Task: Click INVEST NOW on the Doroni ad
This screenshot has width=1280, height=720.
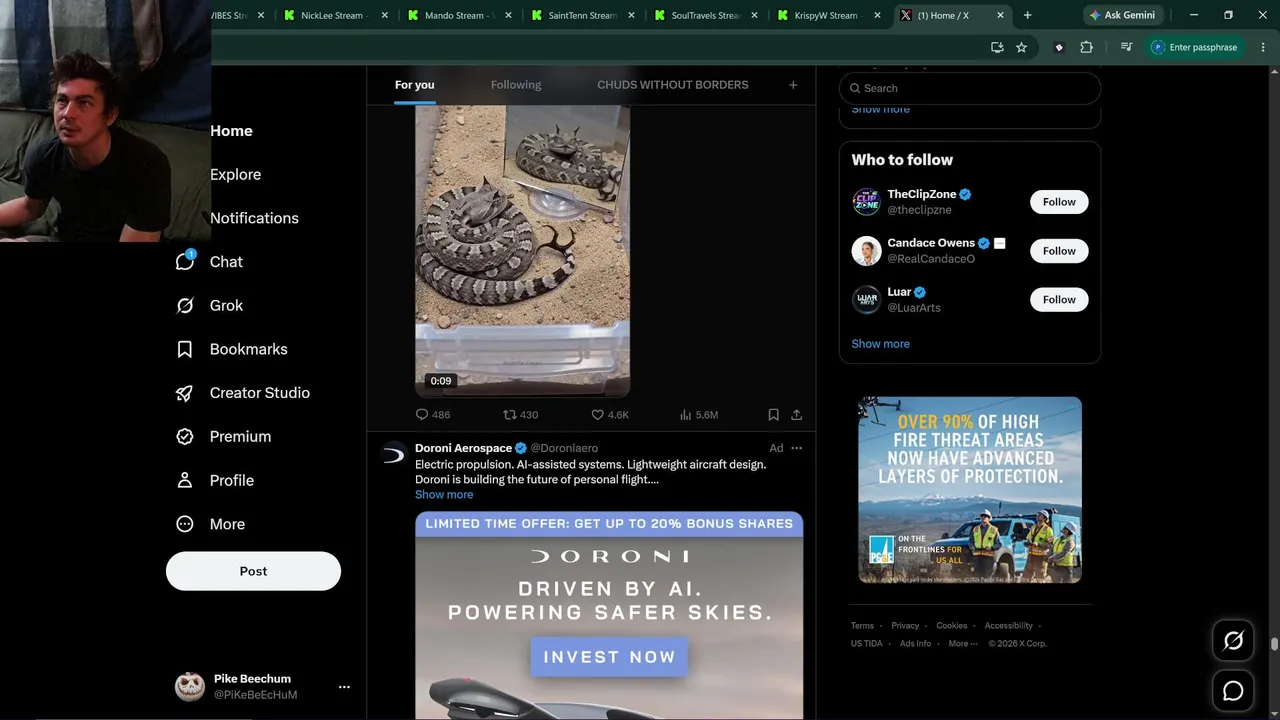Action: pyautogui.click(x=609, y=657)
